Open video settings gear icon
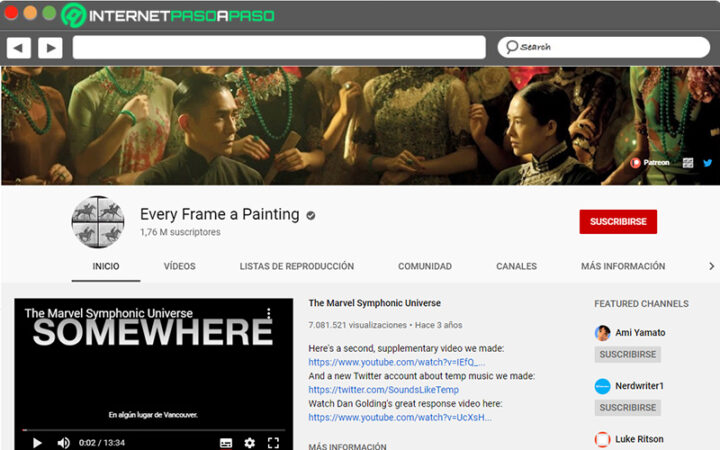The image size is (720, 450). (249, 442)
